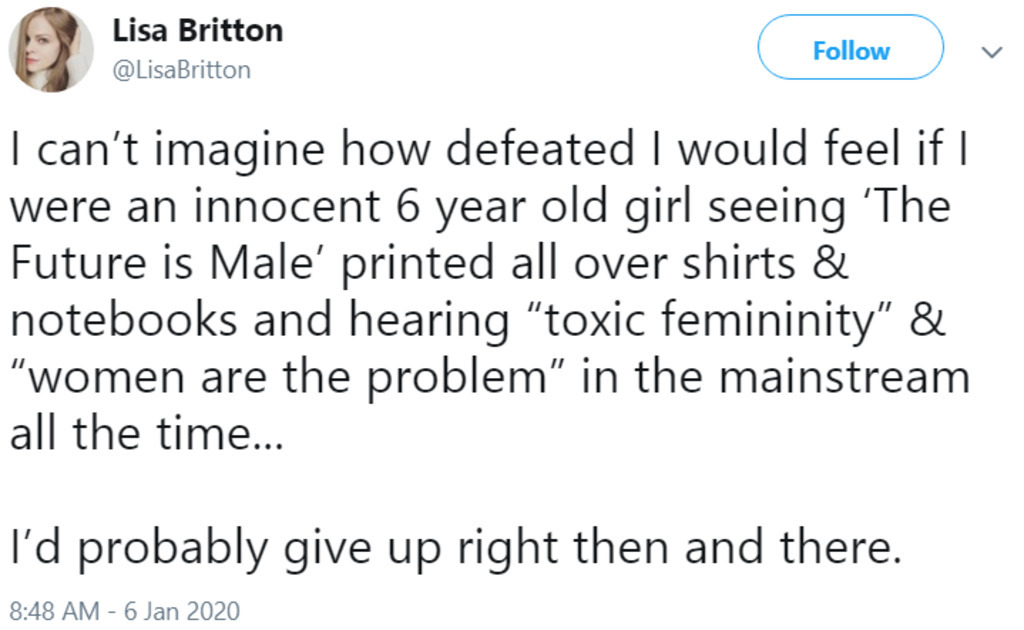Click the text "all the time..."
1024x630 pixels.
[x=147, y=436]
